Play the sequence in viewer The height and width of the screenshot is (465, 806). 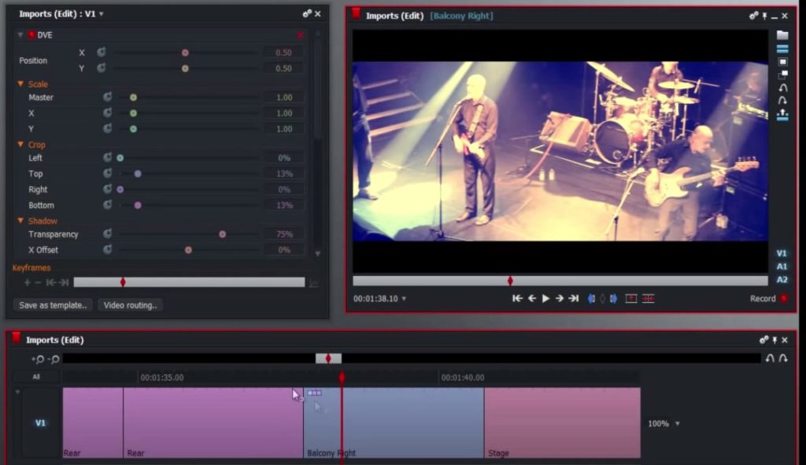coord(546,299)
